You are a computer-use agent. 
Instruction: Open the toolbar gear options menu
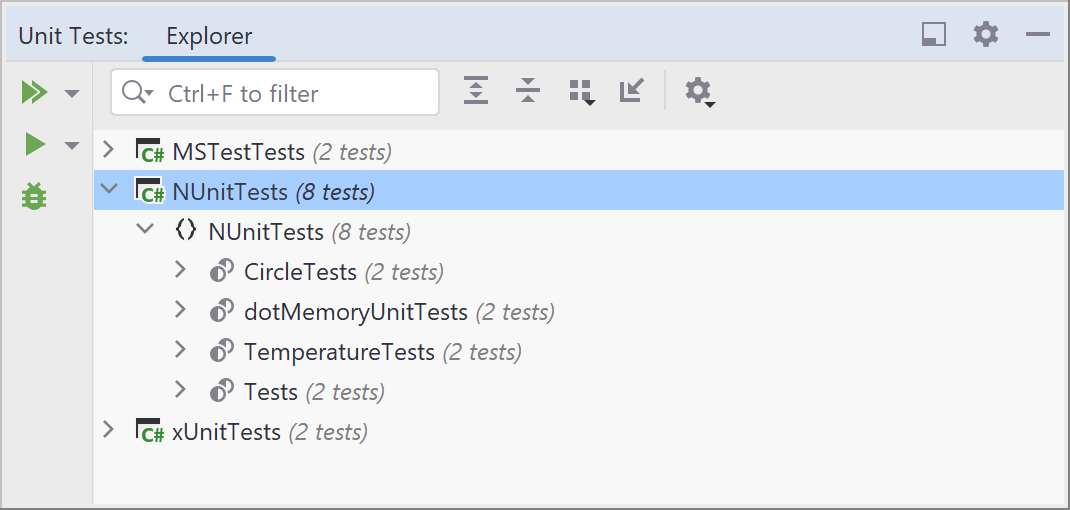tap(698, 92)
